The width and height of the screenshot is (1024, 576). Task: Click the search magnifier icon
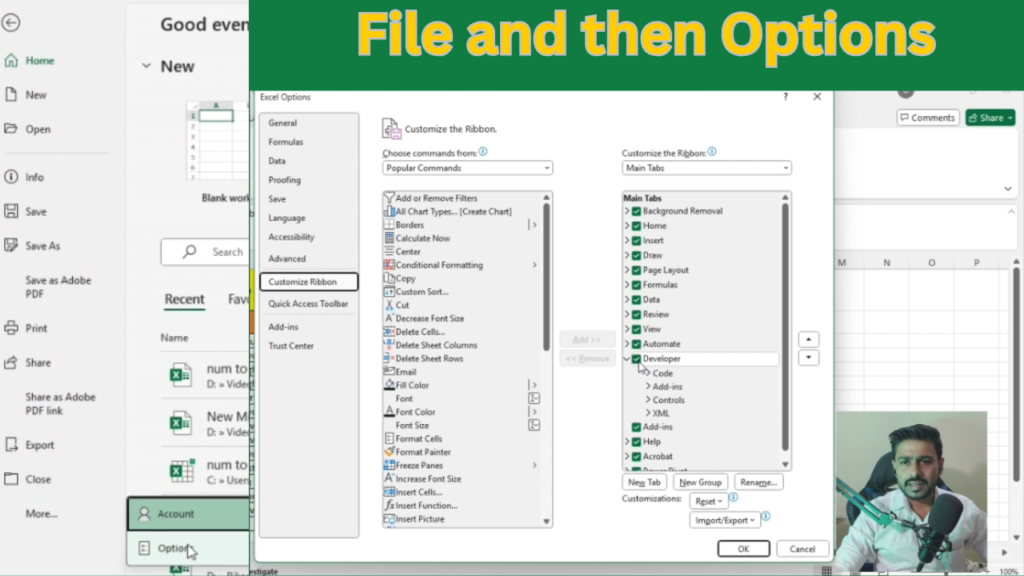click(x=189, y=251)
